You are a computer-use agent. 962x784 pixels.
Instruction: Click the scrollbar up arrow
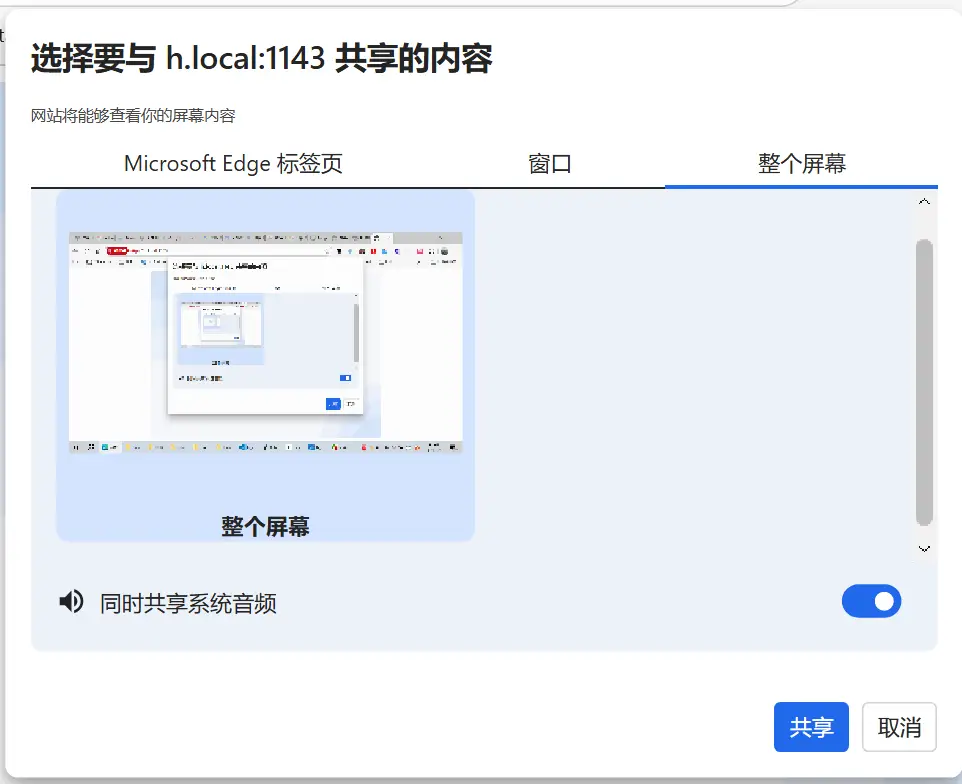[924, 202]
